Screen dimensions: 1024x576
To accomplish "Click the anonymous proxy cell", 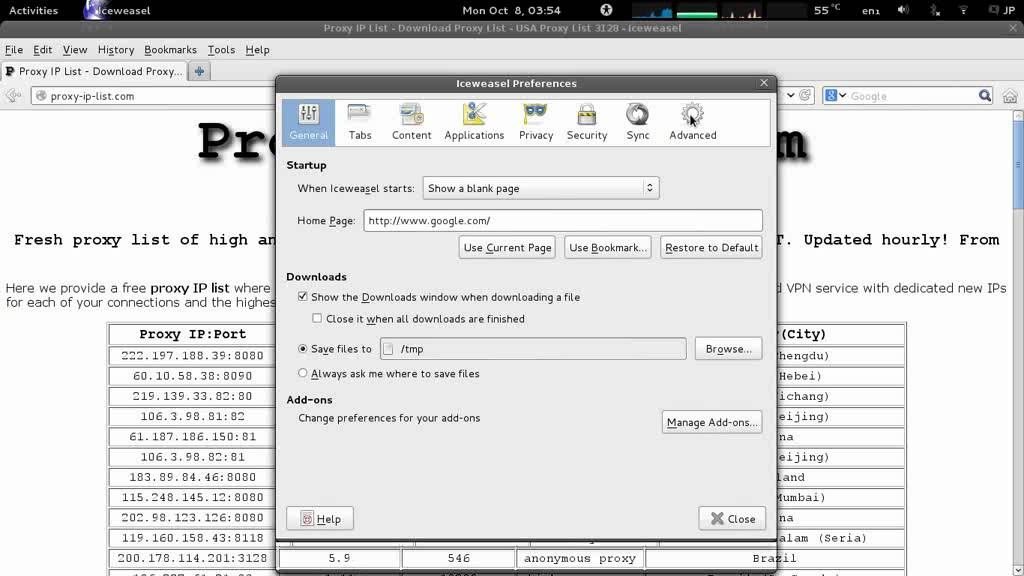I will [x=579, y=558].
